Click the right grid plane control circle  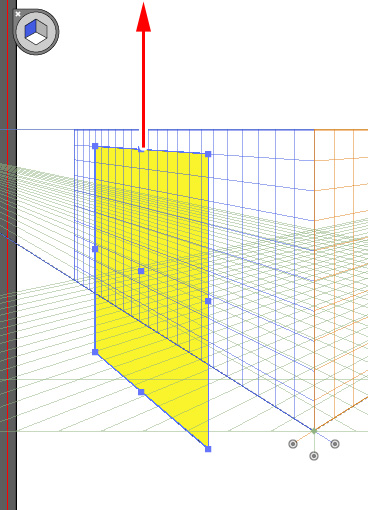click(335, 444)
